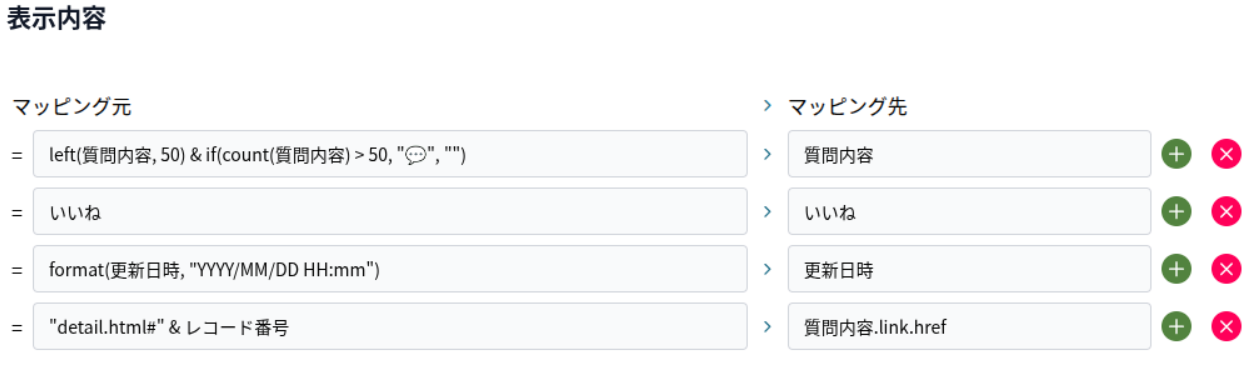Focus the いいね source field
This screenshot has width=1248, height=365.
tap(390, 212)
